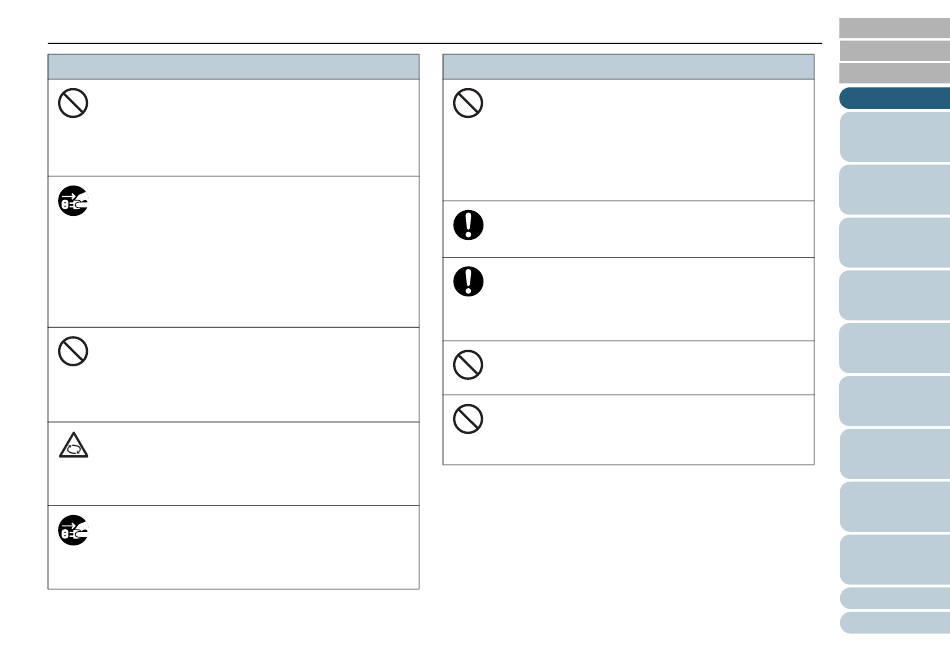Select the second exclamation mark mandatory icon
This screenshot has width=950, height=671.
(x=468, y=282)
